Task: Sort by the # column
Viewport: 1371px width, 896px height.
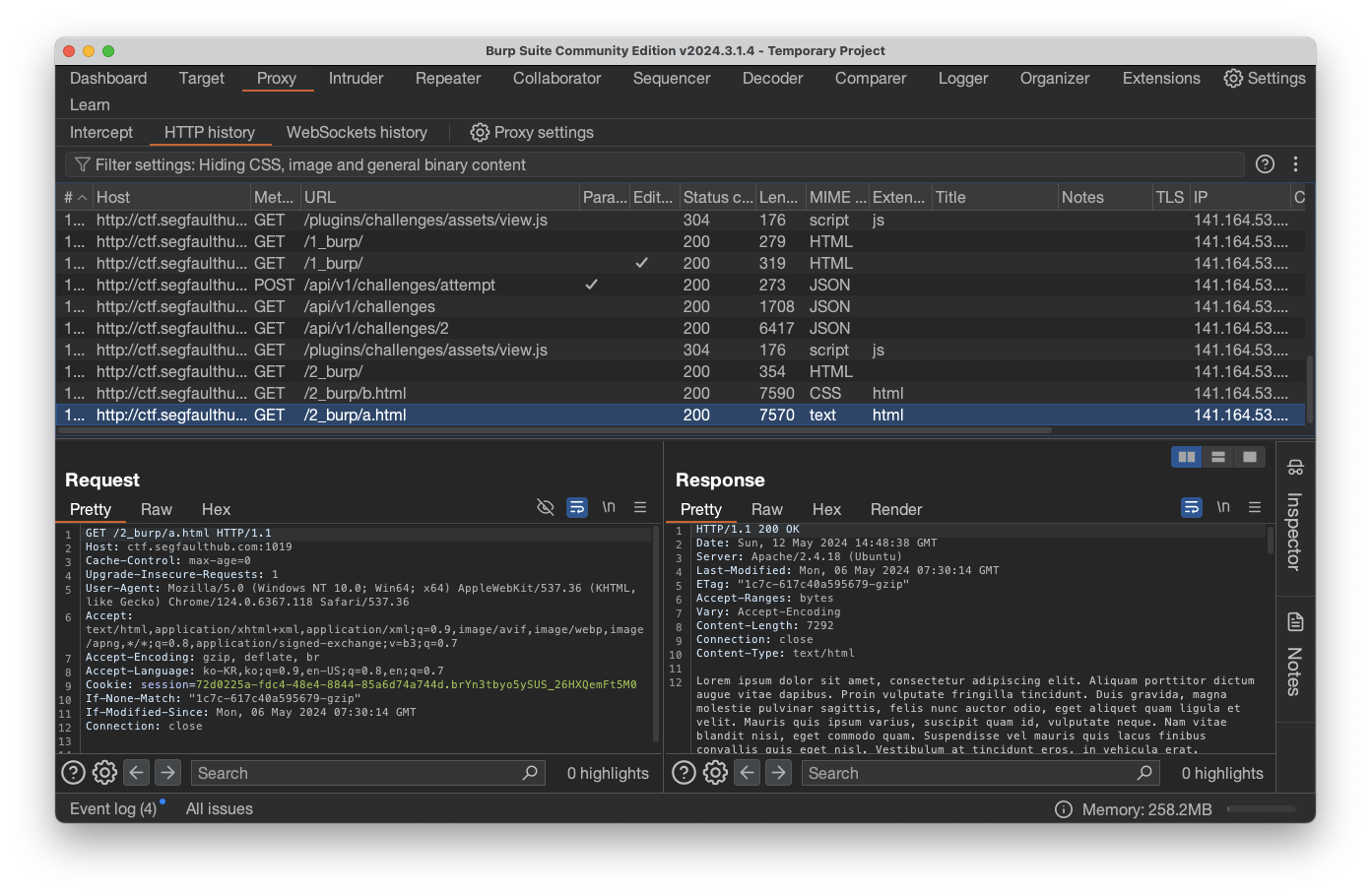Action: point(75,197)
